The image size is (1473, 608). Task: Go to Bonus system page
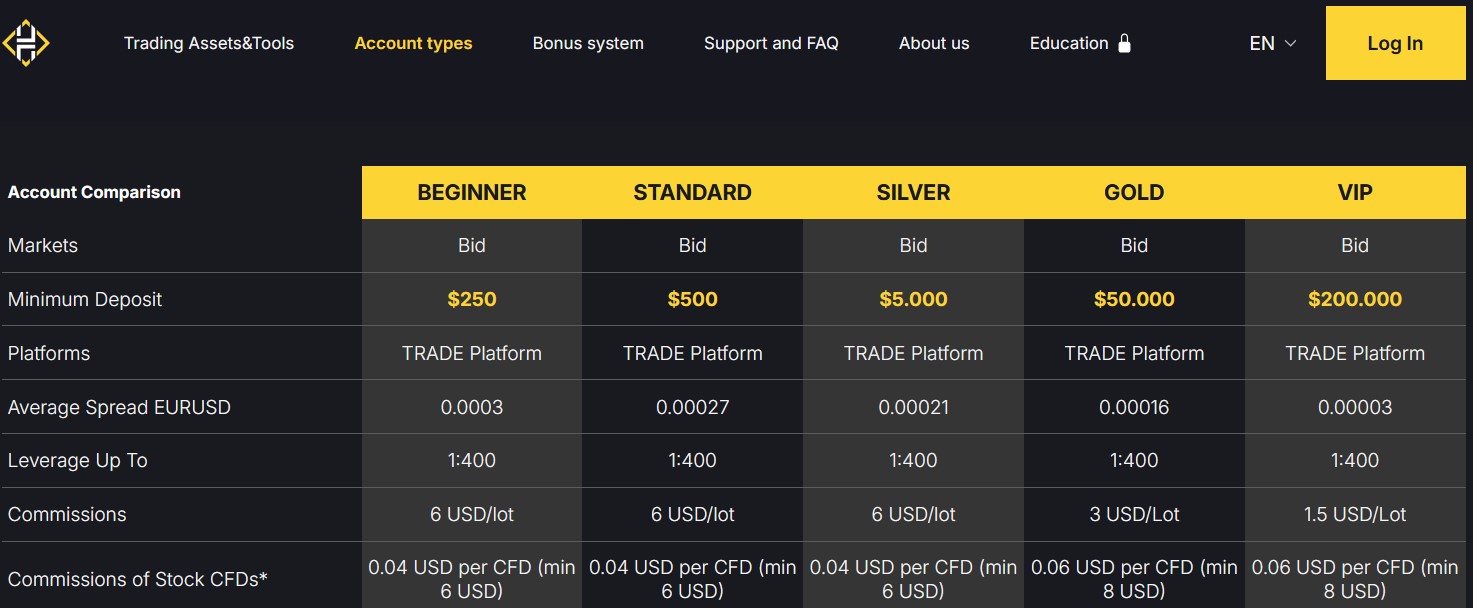[x=588, y=43]
